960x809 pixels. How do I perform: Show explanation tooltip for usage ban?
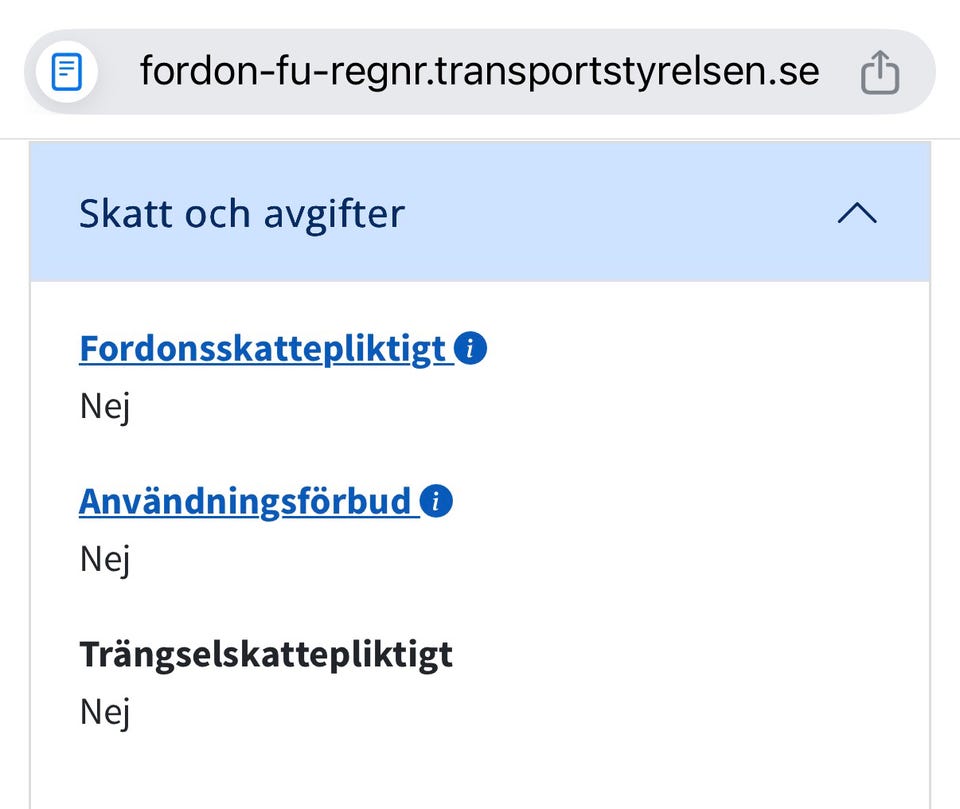(436, 500)
